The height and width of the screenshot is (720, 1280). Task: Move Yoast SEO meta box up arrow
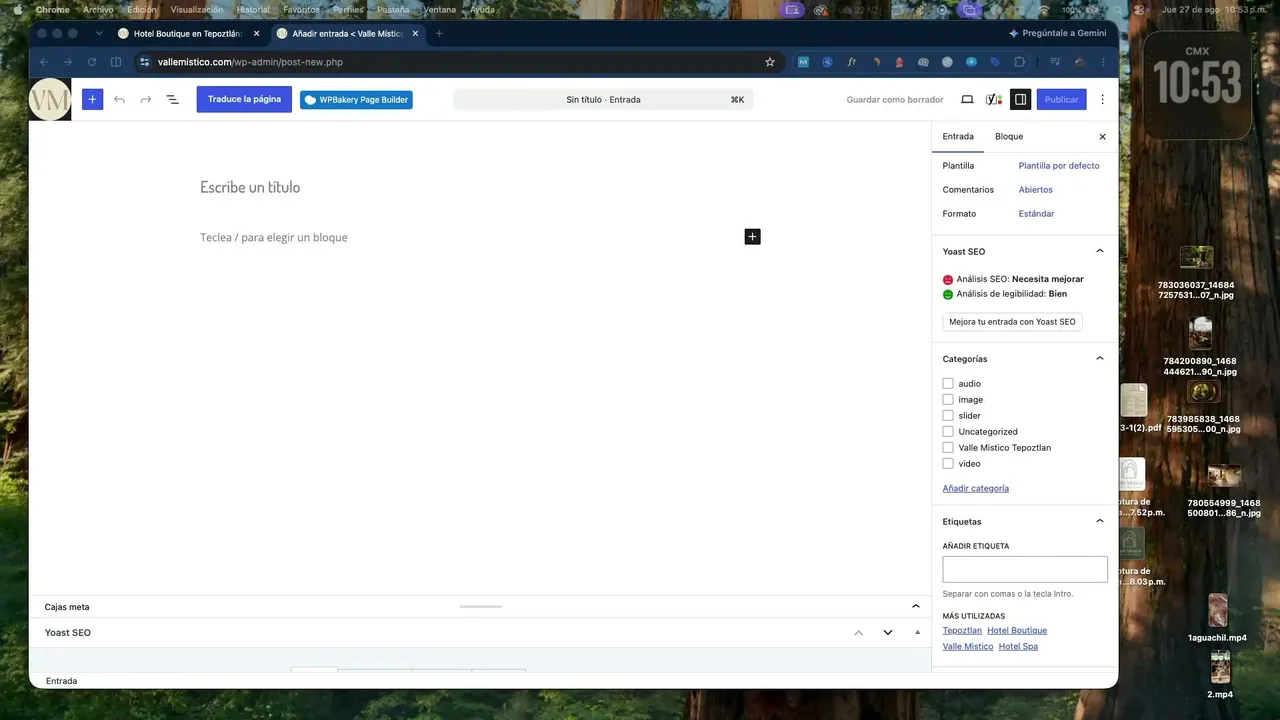point(858,633)
